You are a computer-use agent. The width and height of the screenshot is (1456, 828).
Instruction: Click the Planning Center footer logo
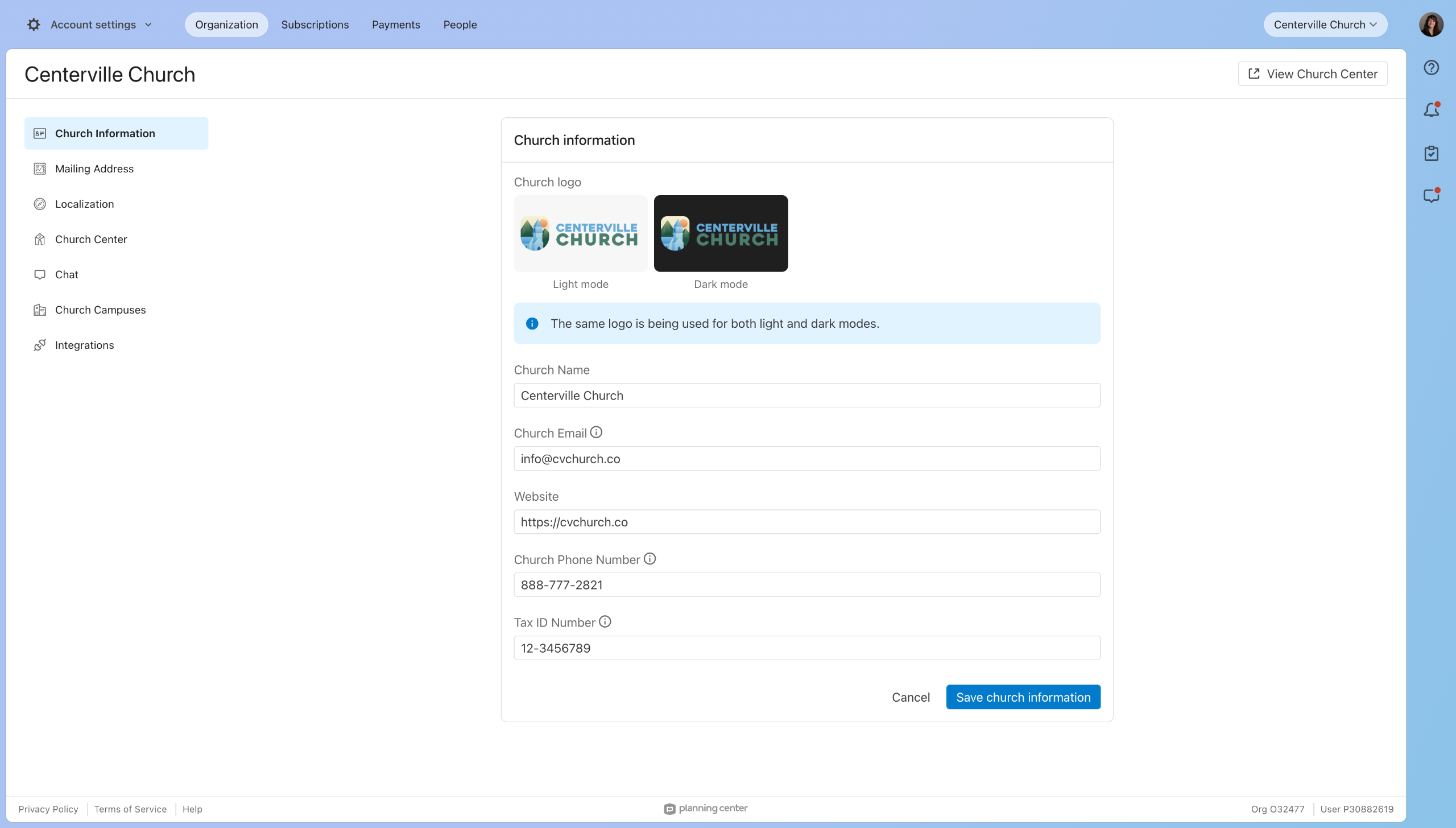click(x=706, y=809)
